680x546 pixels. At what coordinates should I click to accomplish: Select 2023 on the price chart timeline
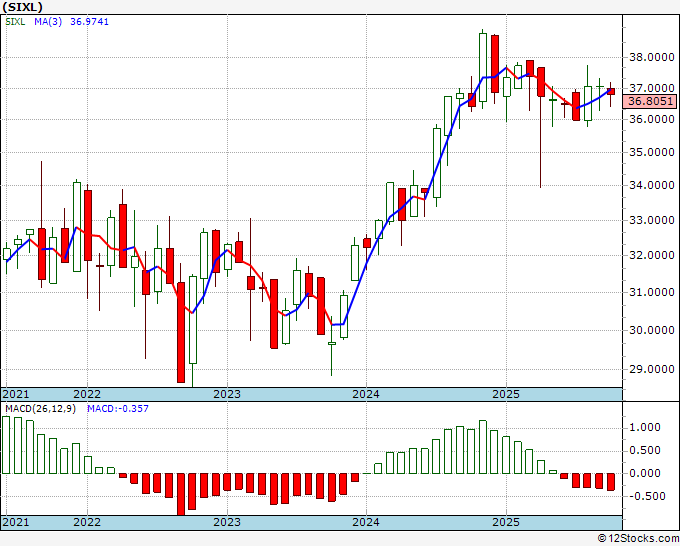(x=227, y=394)
